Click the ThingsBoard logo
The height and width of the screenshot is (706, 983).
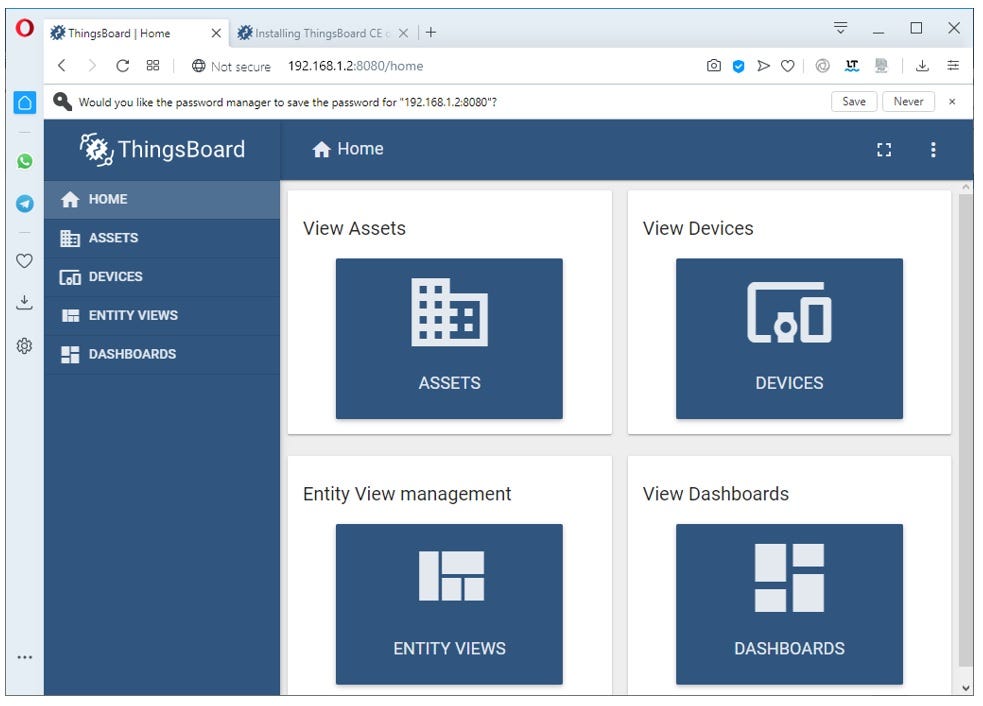162,149
